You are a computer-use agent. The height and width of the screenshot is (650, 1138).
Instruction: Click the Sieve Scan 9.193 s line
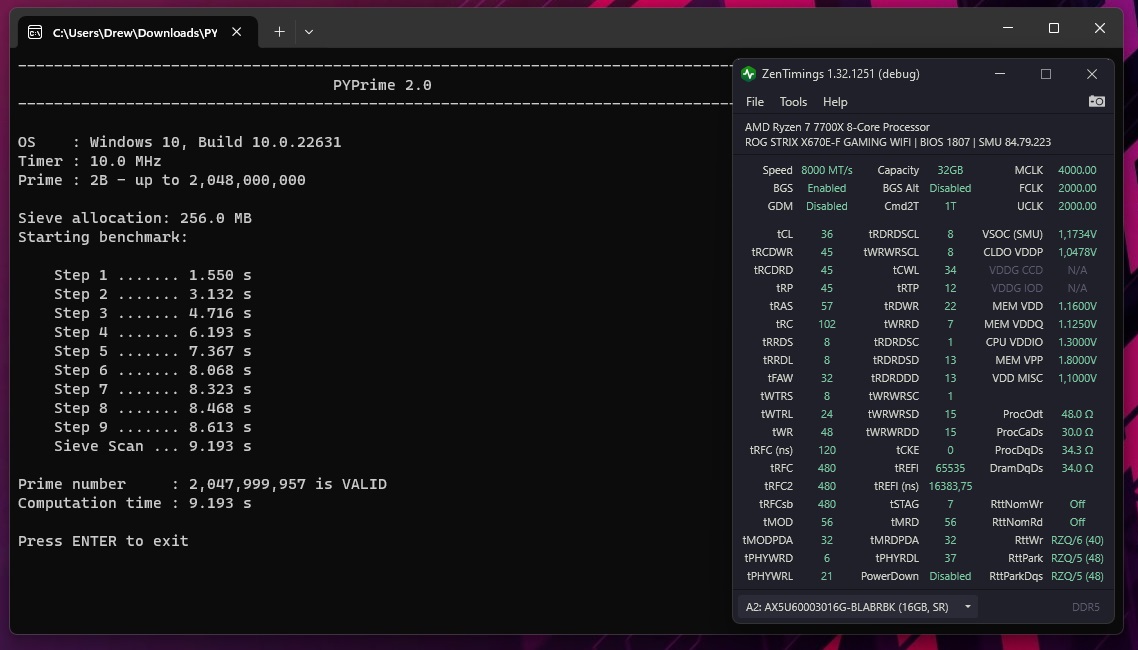pos(152,446)
